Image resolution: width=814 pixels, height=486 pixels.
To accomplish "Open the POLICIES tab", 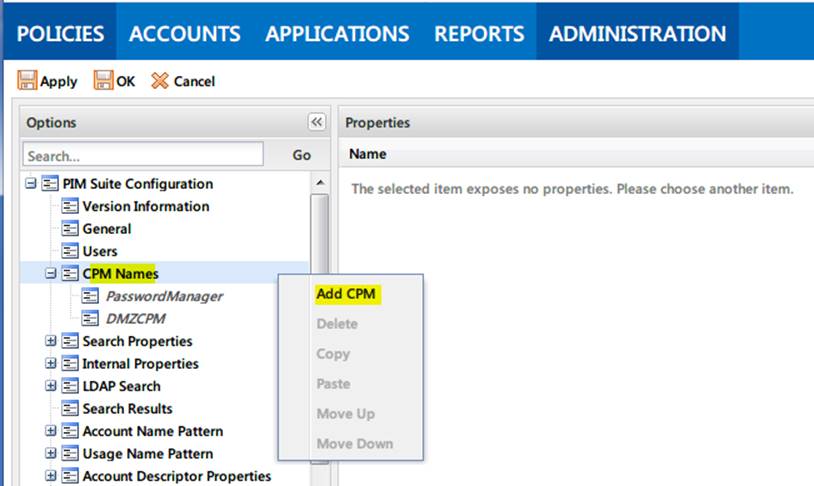I will [x=60, y=34].
